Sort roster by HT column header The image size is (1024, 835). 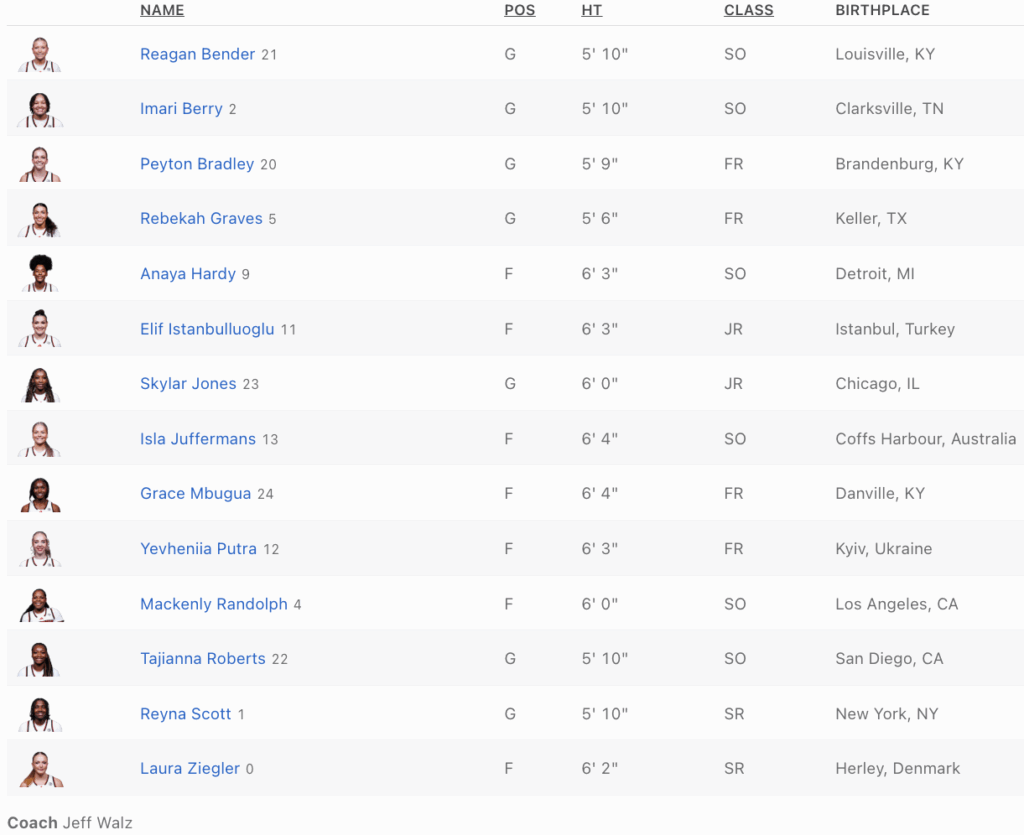tap(591, 10)
